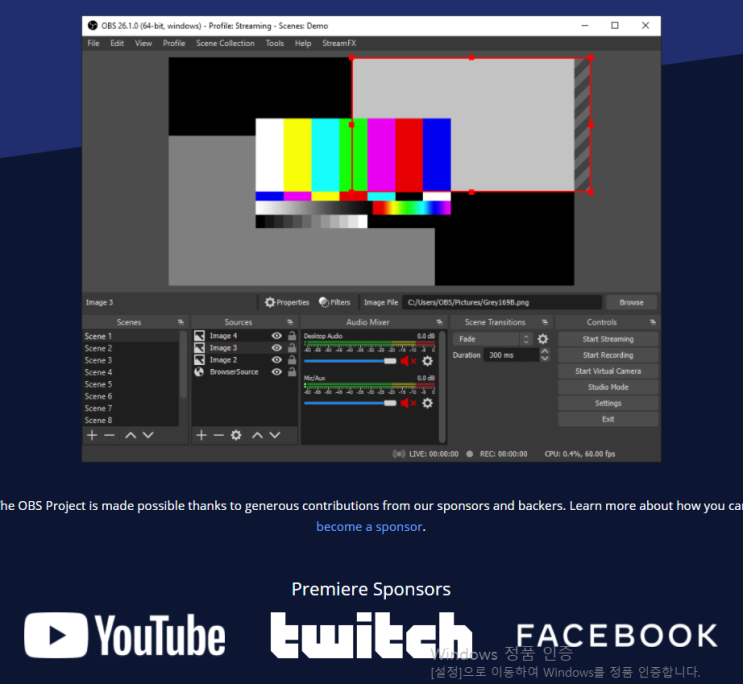743x684 pixels.
Task: Adjust Desktop Audio volume slider
Action: (x=350, y=361)
